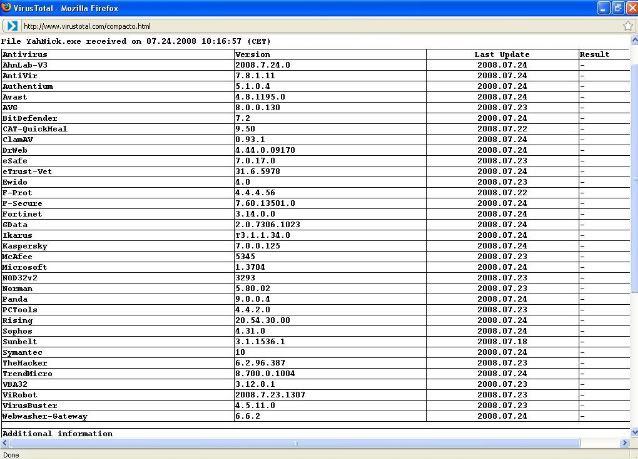Click the TrendMicro antivirus name

tap(27, 374)
